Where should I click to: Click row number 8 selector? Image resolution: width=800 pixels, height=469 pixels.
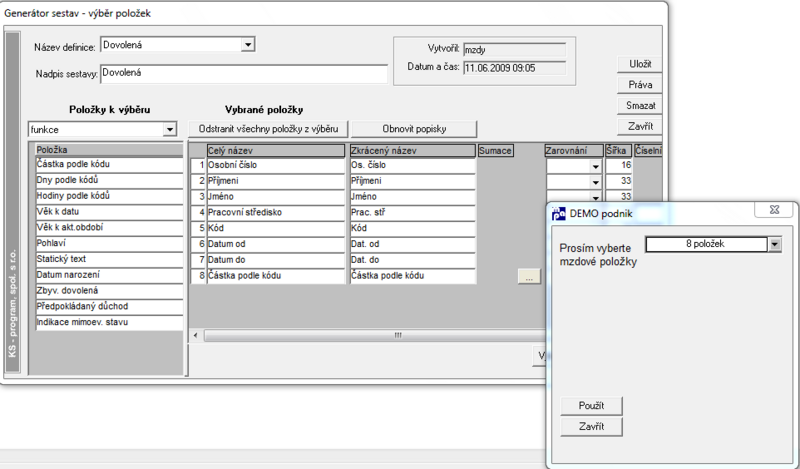coord(198,276)
